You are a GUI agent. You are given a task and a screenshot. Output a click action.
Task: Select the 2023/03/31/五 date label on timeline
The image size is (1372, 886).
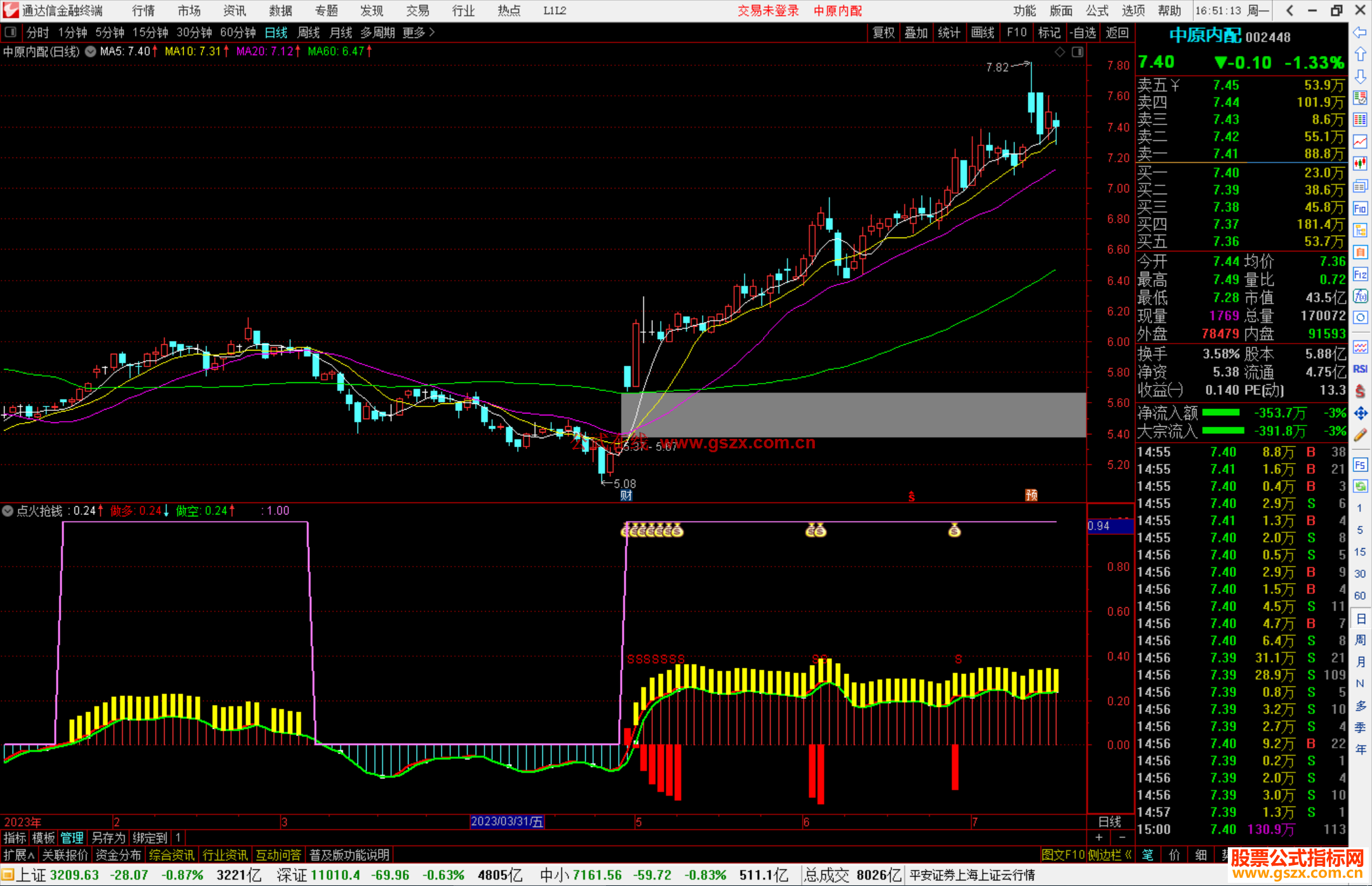pos(508,821)
